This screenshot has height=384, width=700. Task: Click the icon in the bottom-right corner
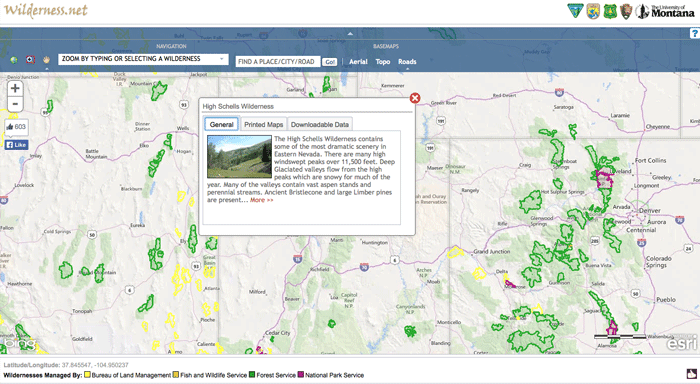[692, 374]
